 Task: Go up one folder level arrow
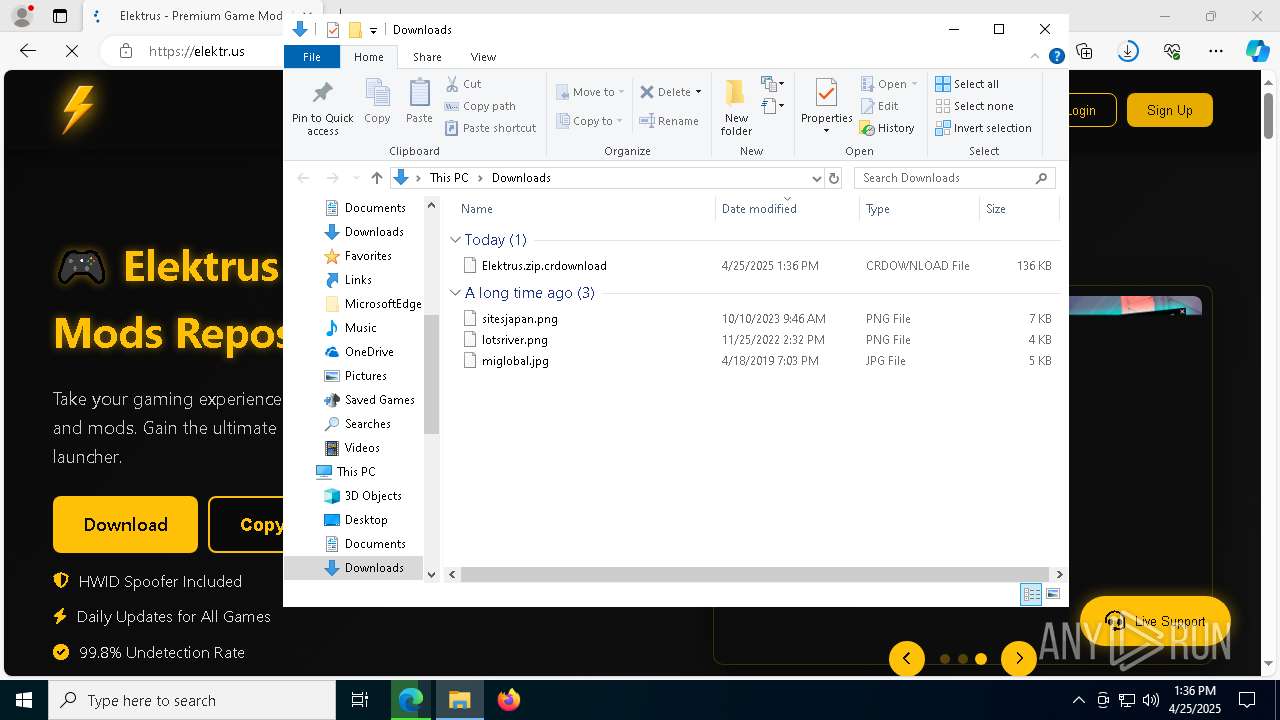tap(376, 178)
